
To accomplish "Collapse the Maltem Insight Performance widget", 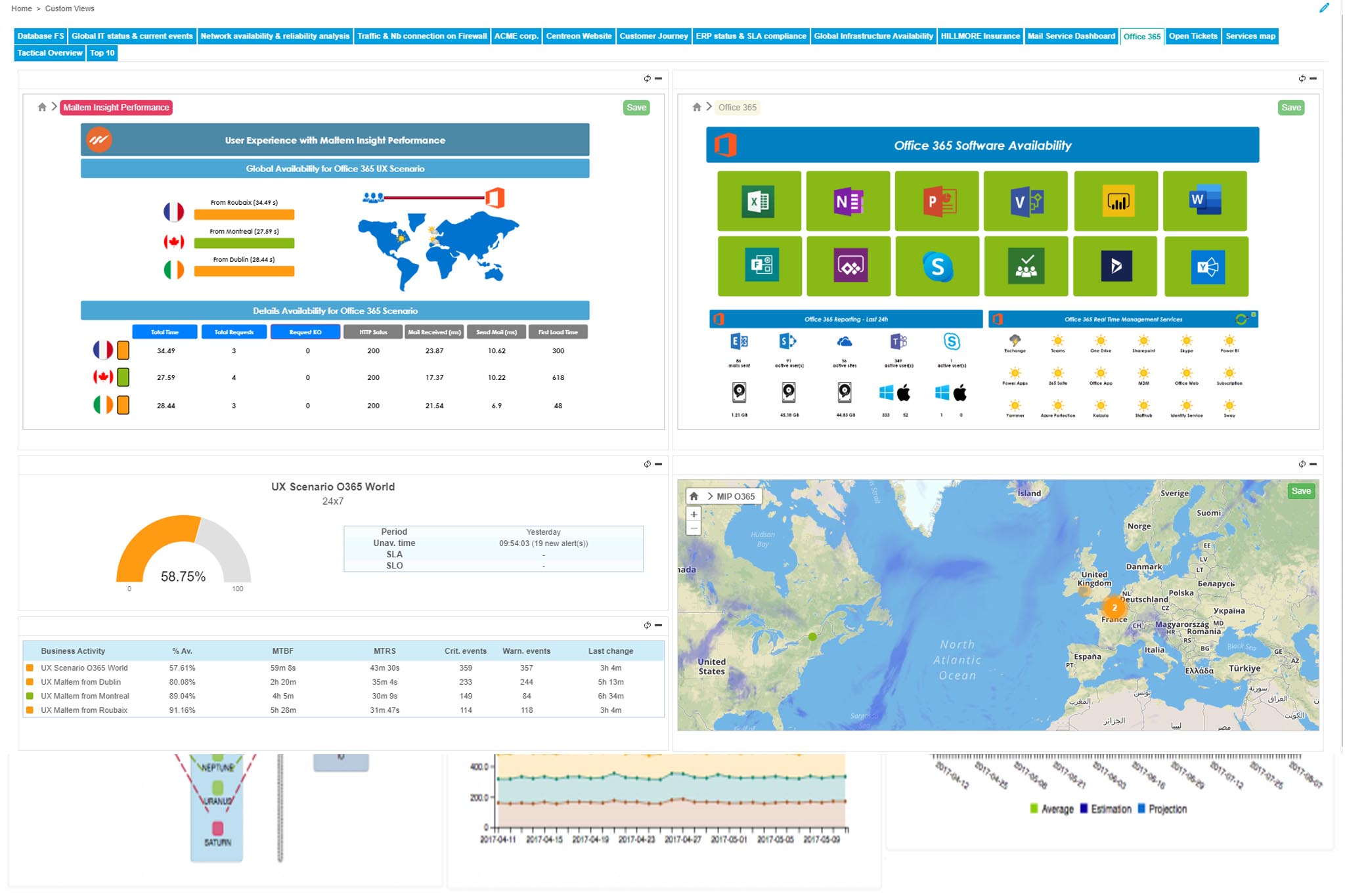I will pyautogui.click(x=659, y=79).
